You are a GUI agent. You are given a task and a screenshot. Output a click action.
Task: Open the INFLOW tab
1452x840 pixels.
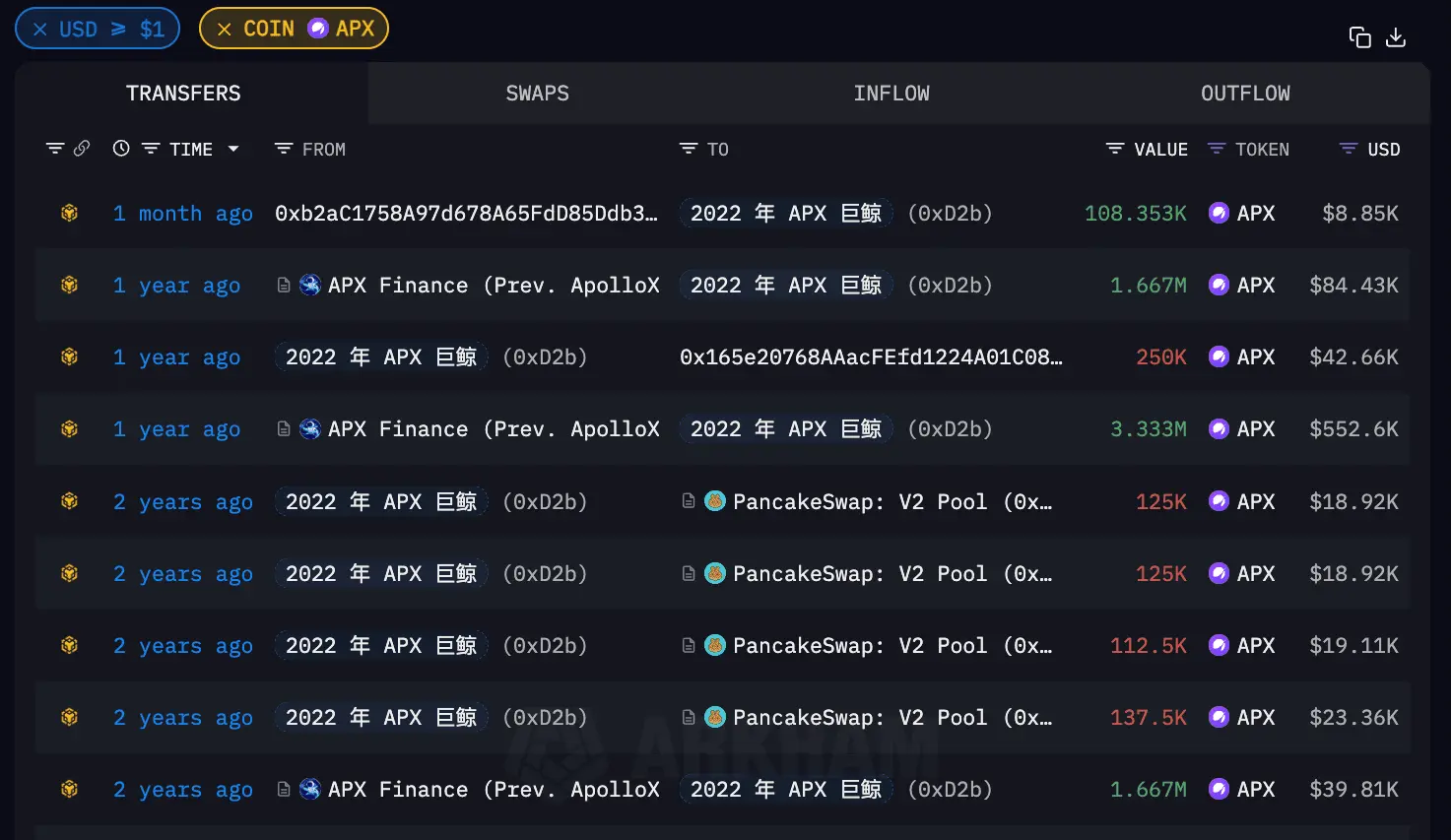[x=891, y=94]
